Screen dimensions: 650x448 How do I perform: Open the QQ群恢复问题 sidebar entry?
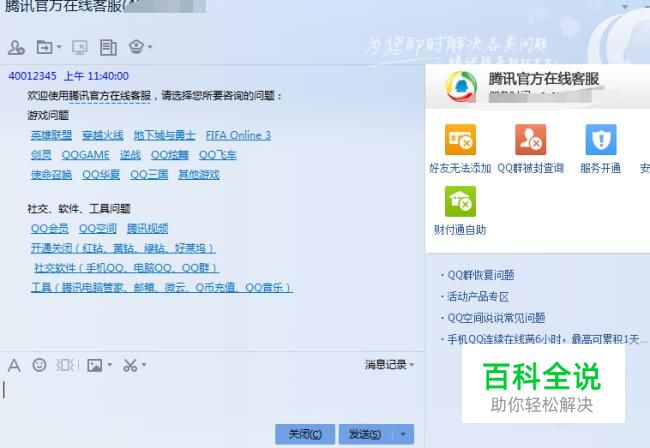tap(481, 275)
